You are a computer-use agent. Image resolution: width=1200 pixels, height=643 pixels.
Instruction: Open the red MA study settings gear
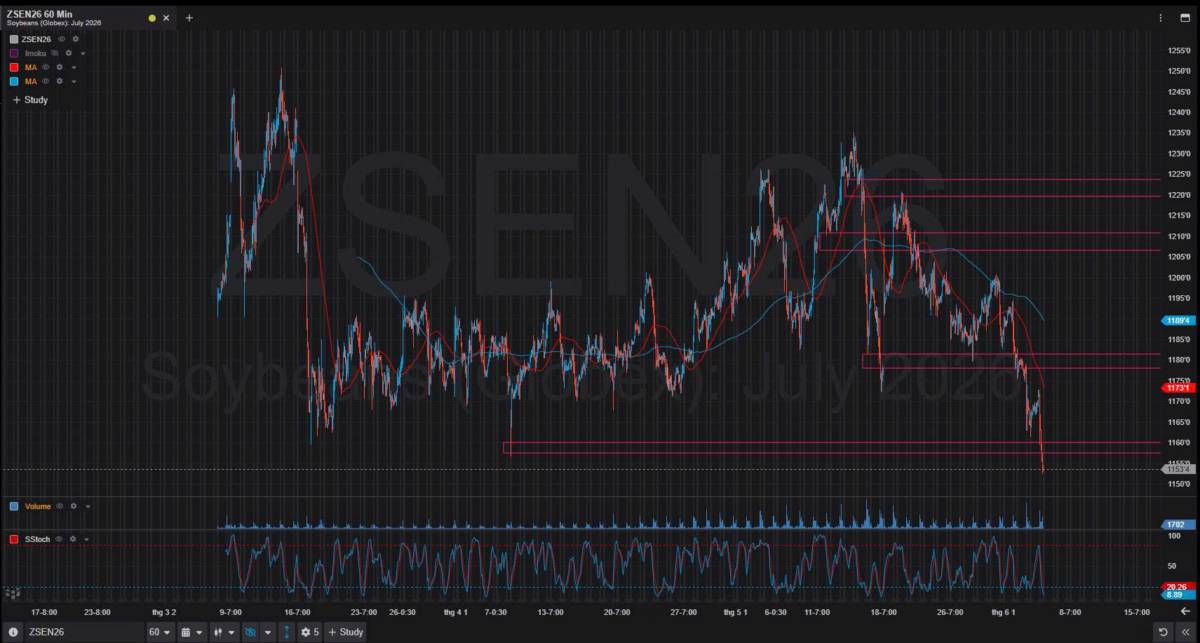60,67
